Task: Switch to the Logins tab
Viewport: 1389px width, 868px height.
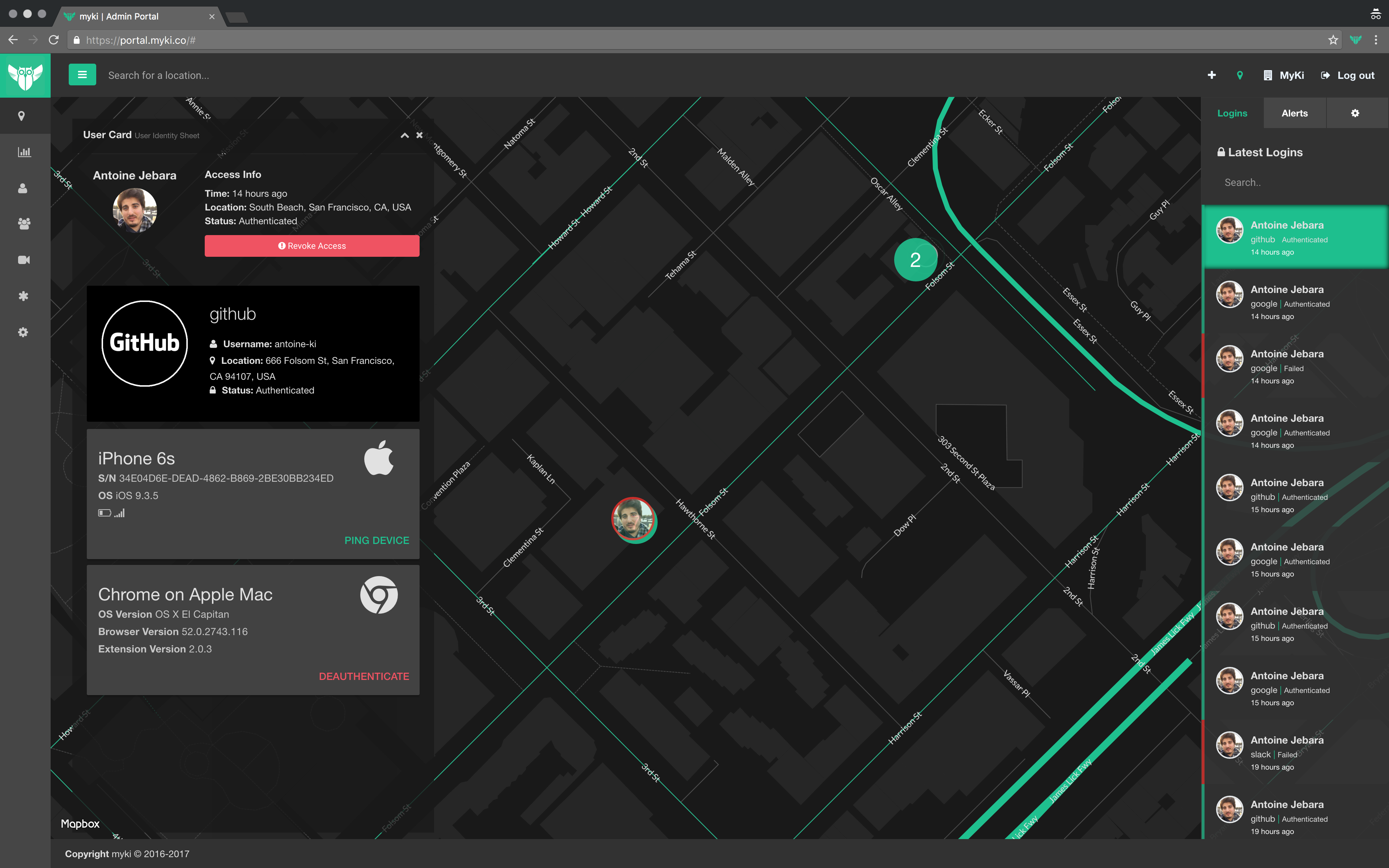Action: click(1232, 113)
